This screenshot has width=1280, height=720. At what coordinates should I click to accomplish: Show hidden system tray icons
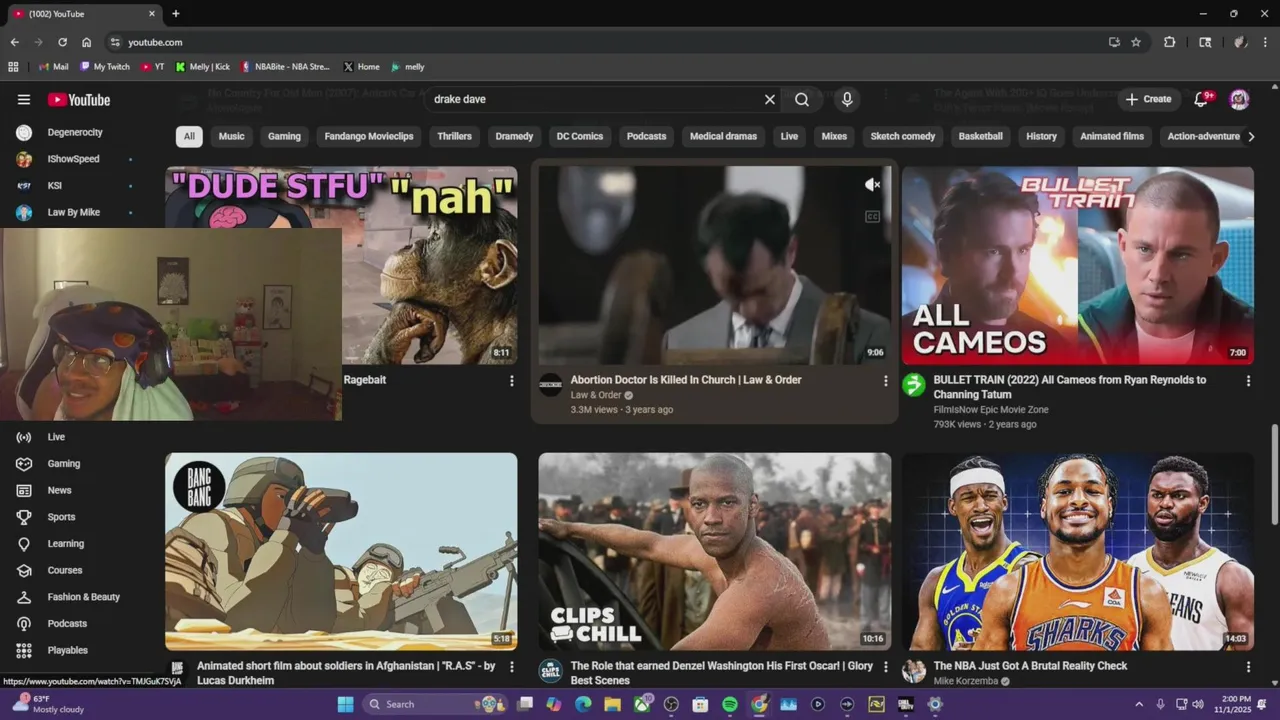click(1139, 704)
